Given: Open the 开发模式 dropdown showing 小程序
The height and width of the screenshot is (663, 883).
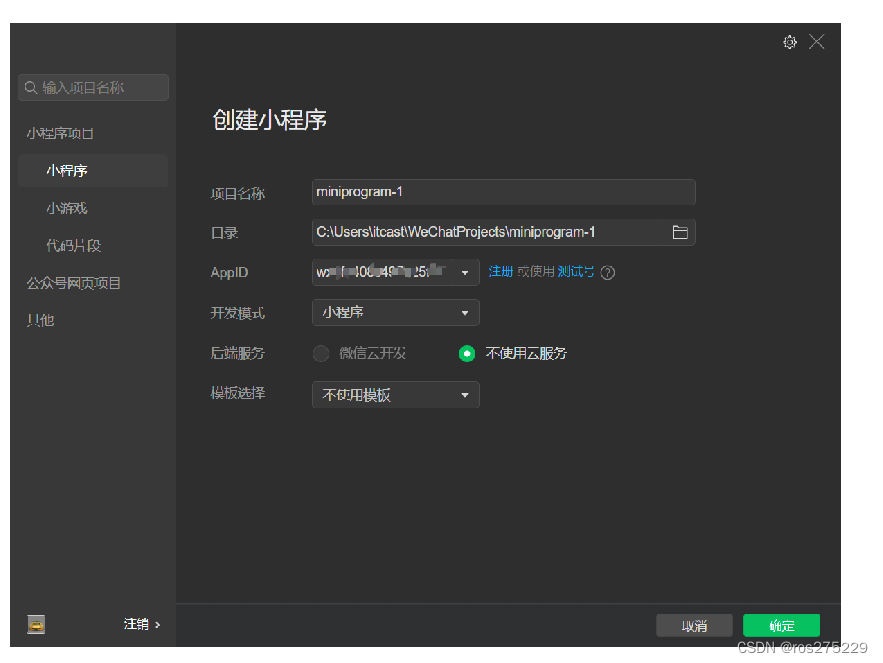Looking at the screenshot, I should (395, 312).
